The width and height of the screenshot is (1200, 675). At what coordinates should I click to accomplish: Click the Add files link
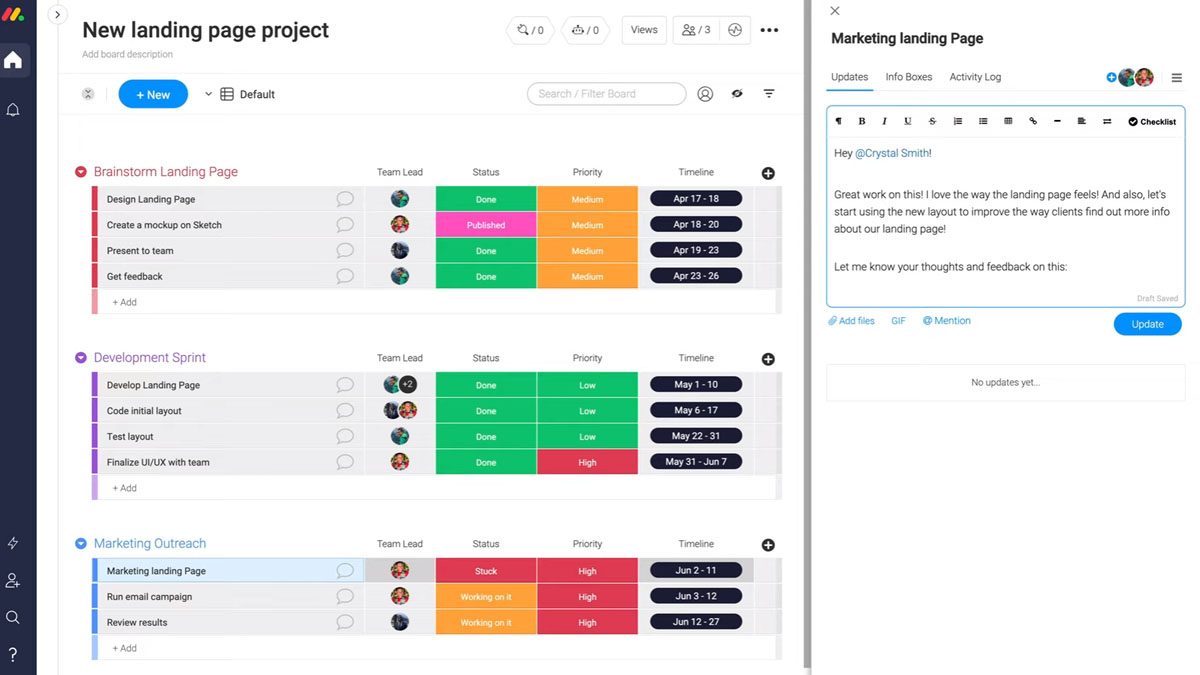pyautogui.click(x=851, y=320)
